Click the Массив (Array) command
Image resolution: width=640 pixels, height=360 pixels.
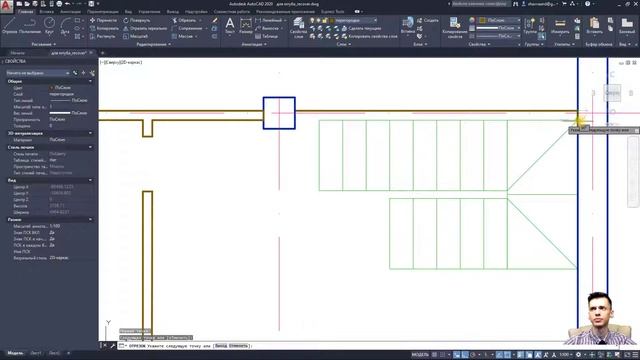183,36
